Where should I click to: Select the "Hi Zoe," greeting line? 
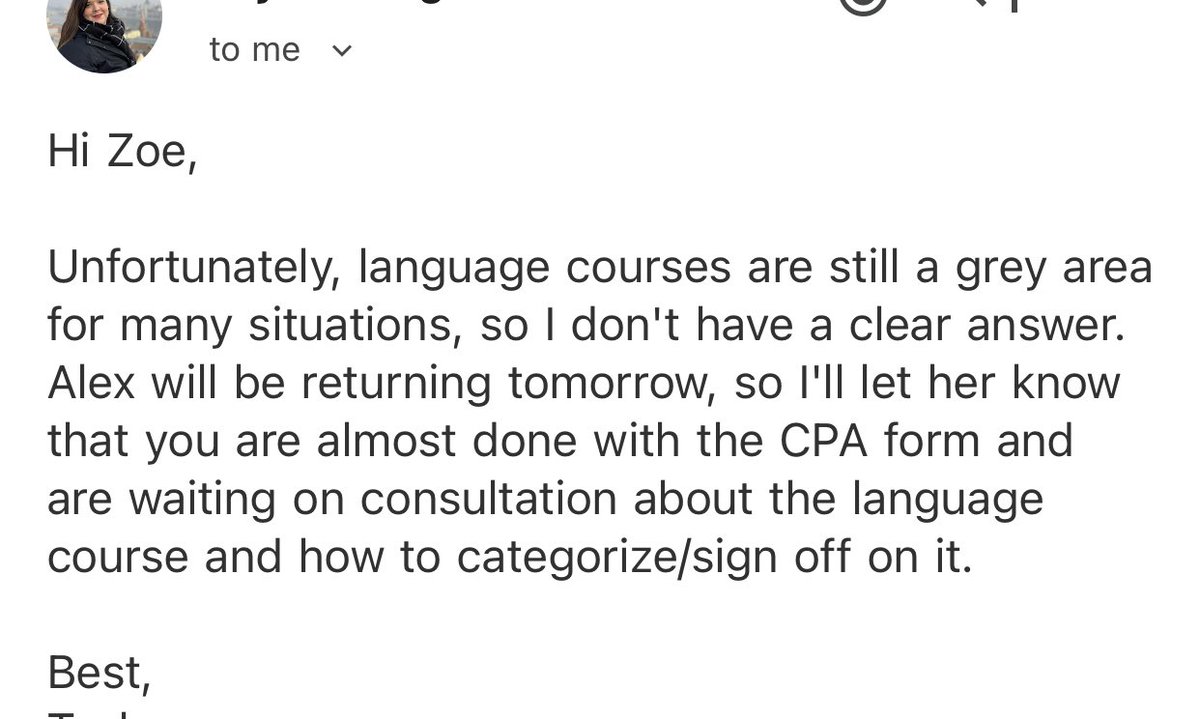click(122, 154)
